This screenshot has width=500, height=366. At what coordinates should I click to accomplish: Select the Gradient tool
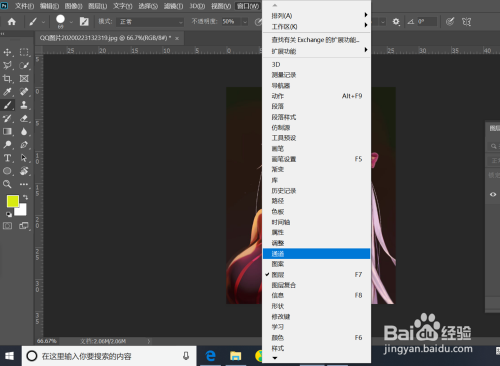click(x=7, y=131)
